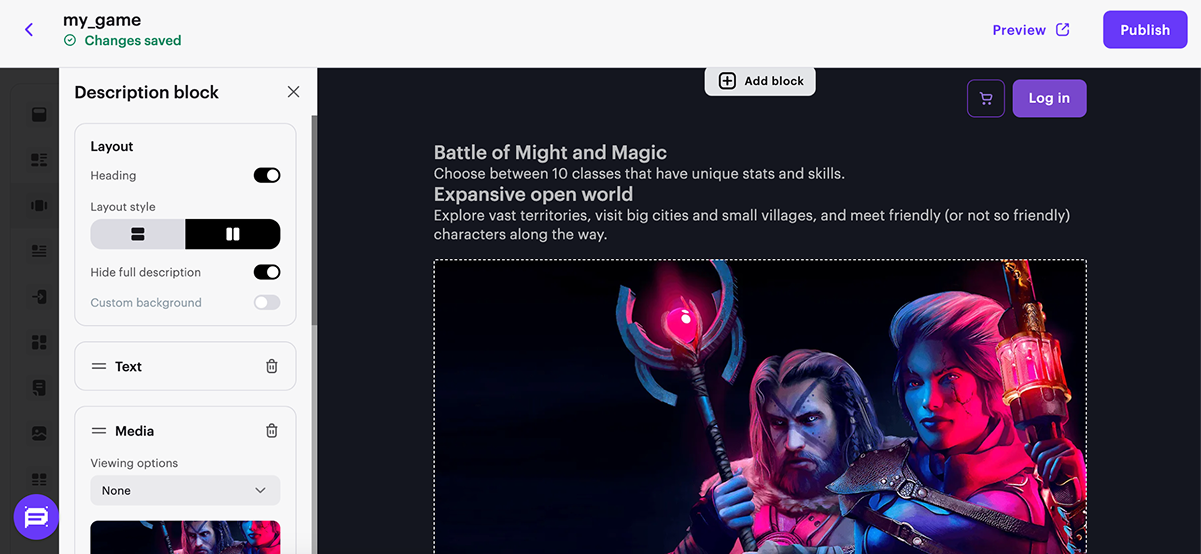Open the shopping cart icon in preview

[x=986, y=98]
